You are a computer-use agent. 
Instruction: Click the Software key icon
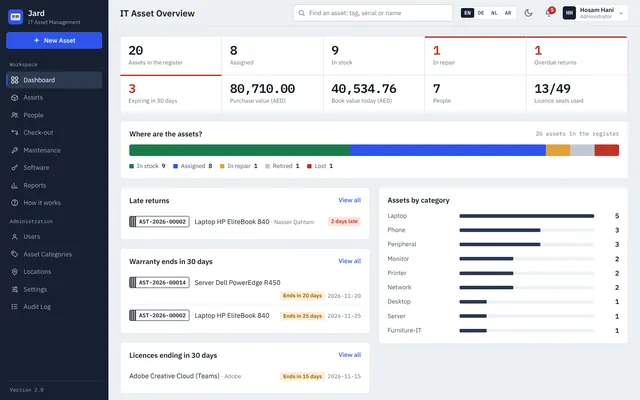(15, 168)
